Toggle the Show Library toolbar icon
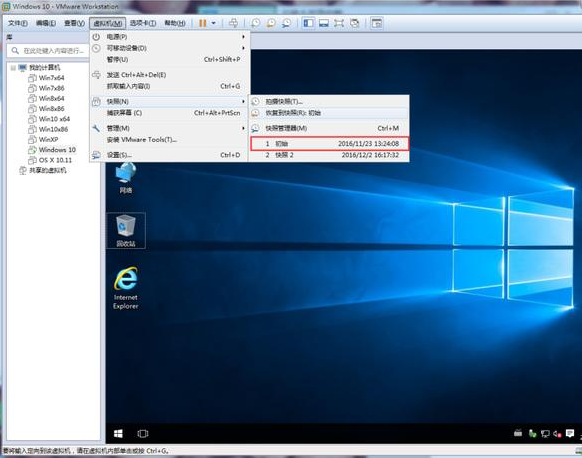This screenshot has width=582, height=458. point(308,23)
